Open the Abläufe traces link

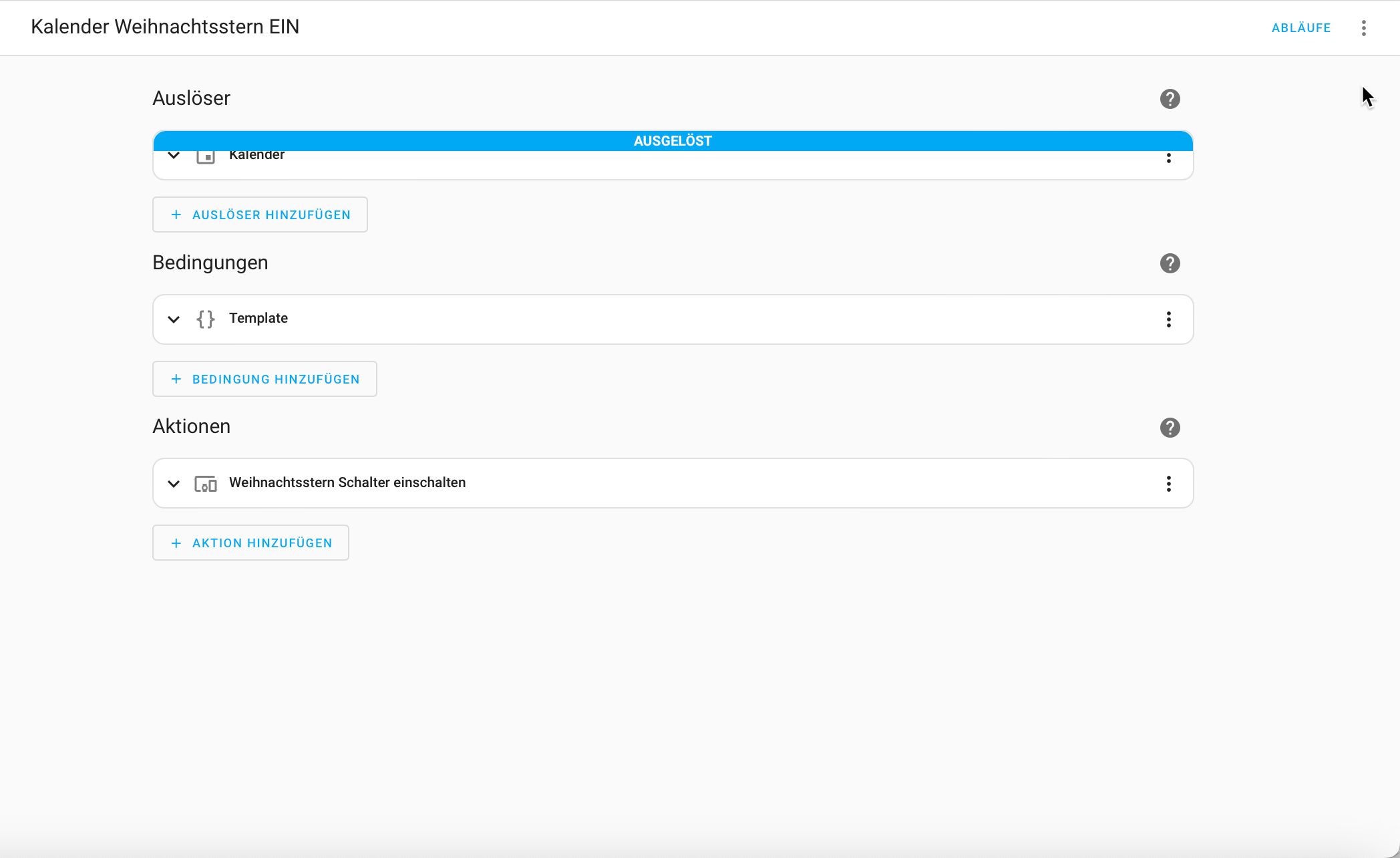[1300, 28]
